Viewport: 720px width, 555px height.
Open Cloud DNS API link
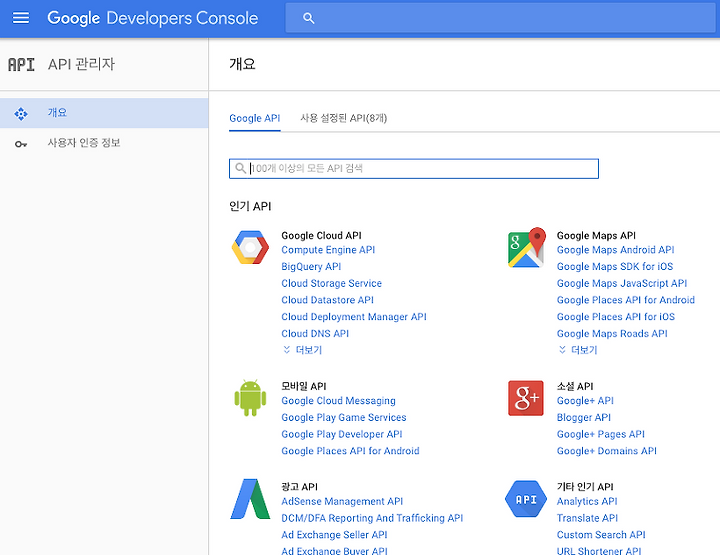click(315, 334)
